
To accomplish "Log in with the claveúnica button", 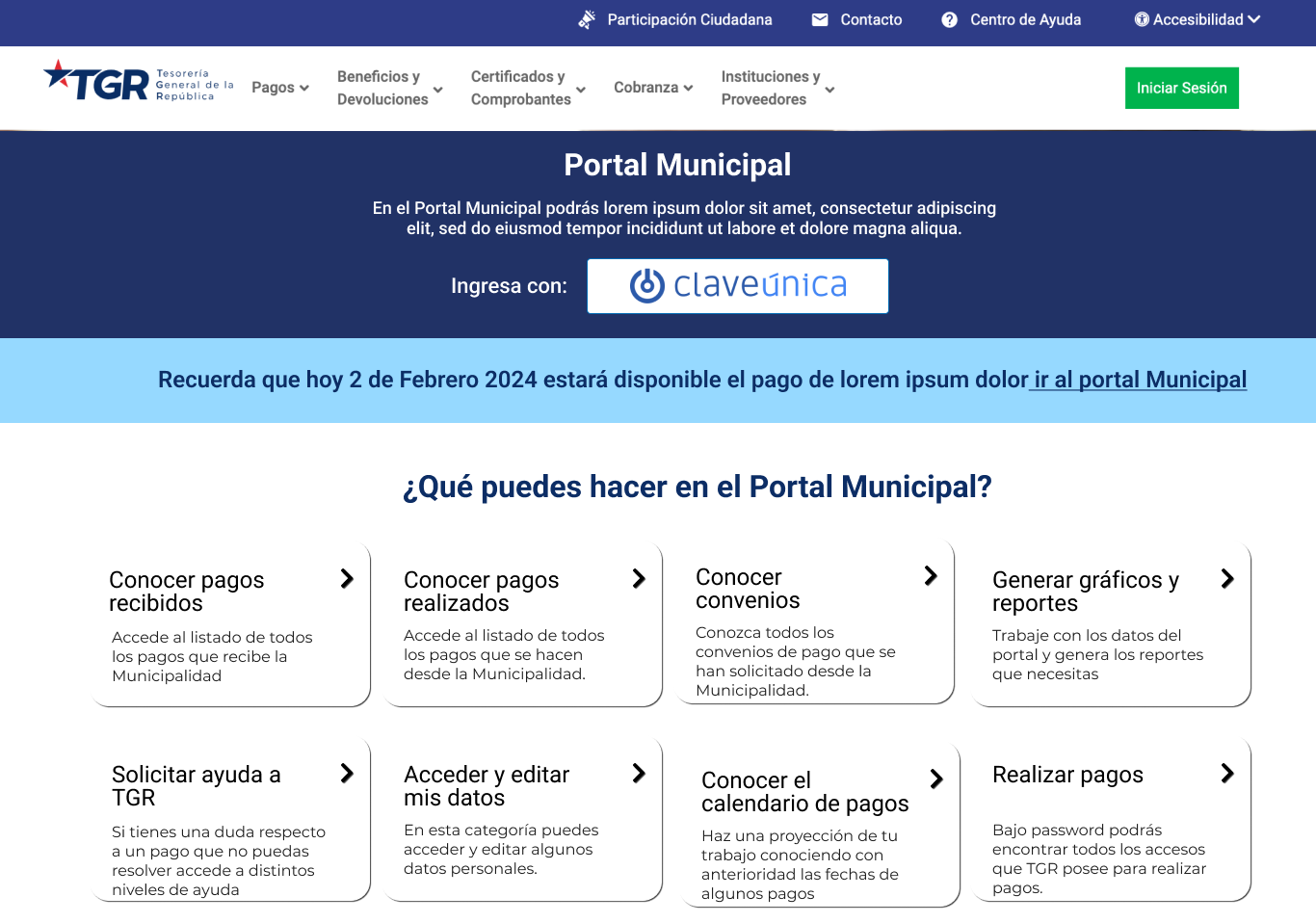I will click(738, 286).
